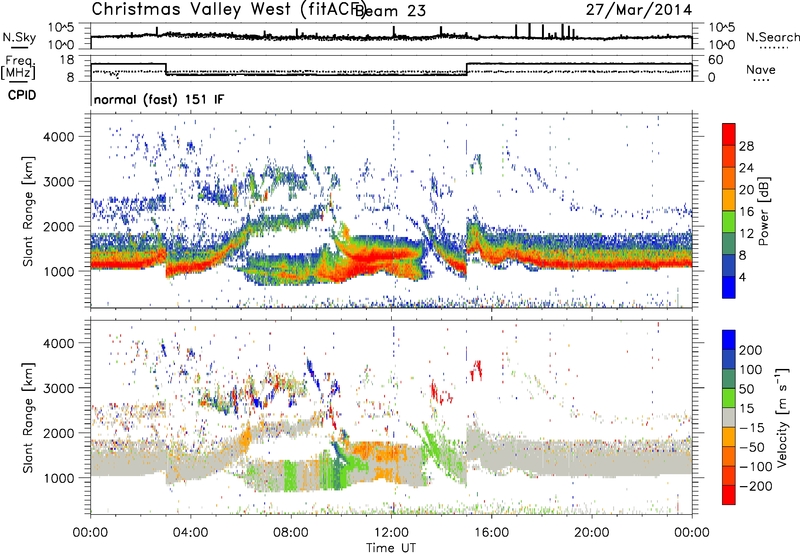
Task: Click the "-50" value on Velocity colorbar
Action: 751,447
